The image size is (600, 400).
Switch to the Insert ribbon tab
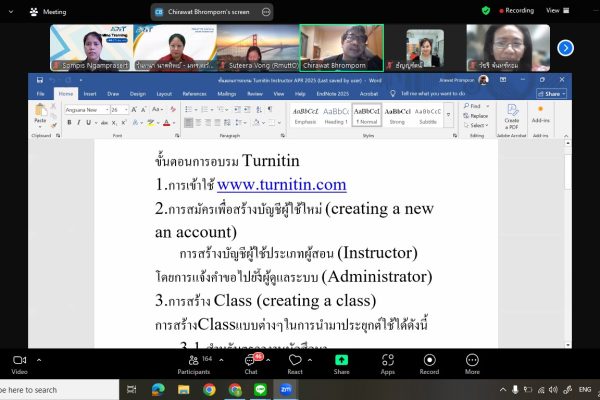pyautogui.click(x=90, y=94)
